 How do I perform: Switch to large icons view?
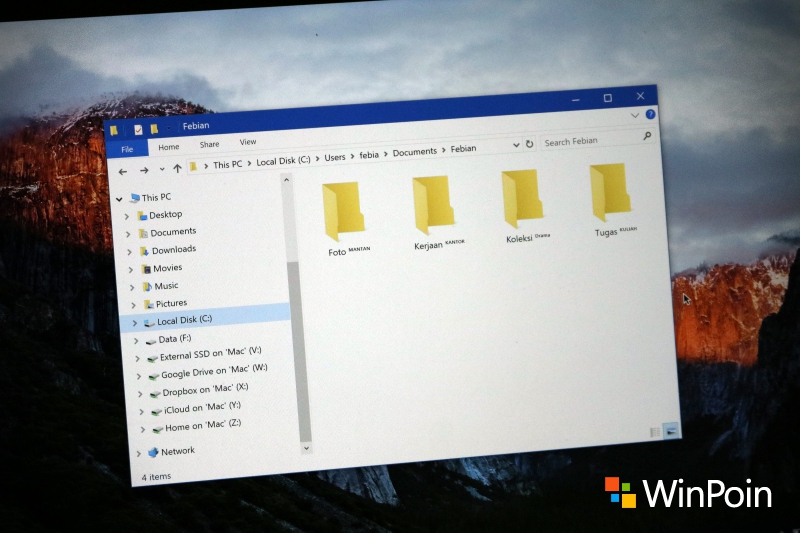[670, 430]
